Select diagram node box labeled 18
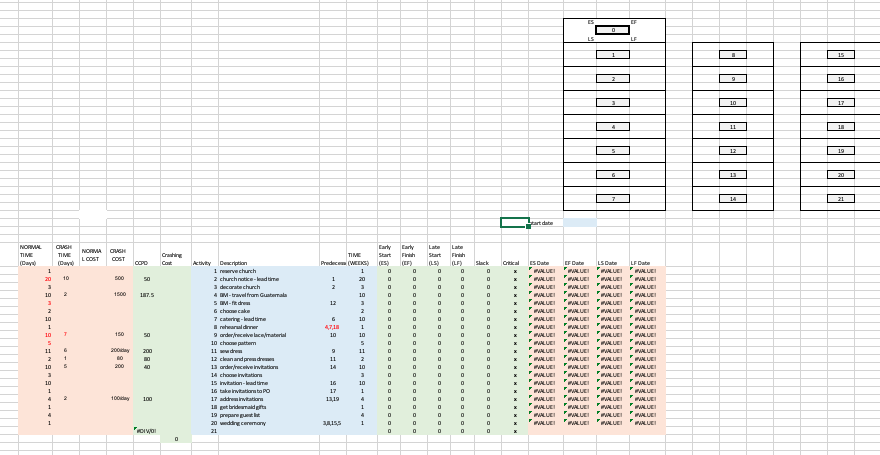This screenshot has width=880, height=455. coord(841,127)
